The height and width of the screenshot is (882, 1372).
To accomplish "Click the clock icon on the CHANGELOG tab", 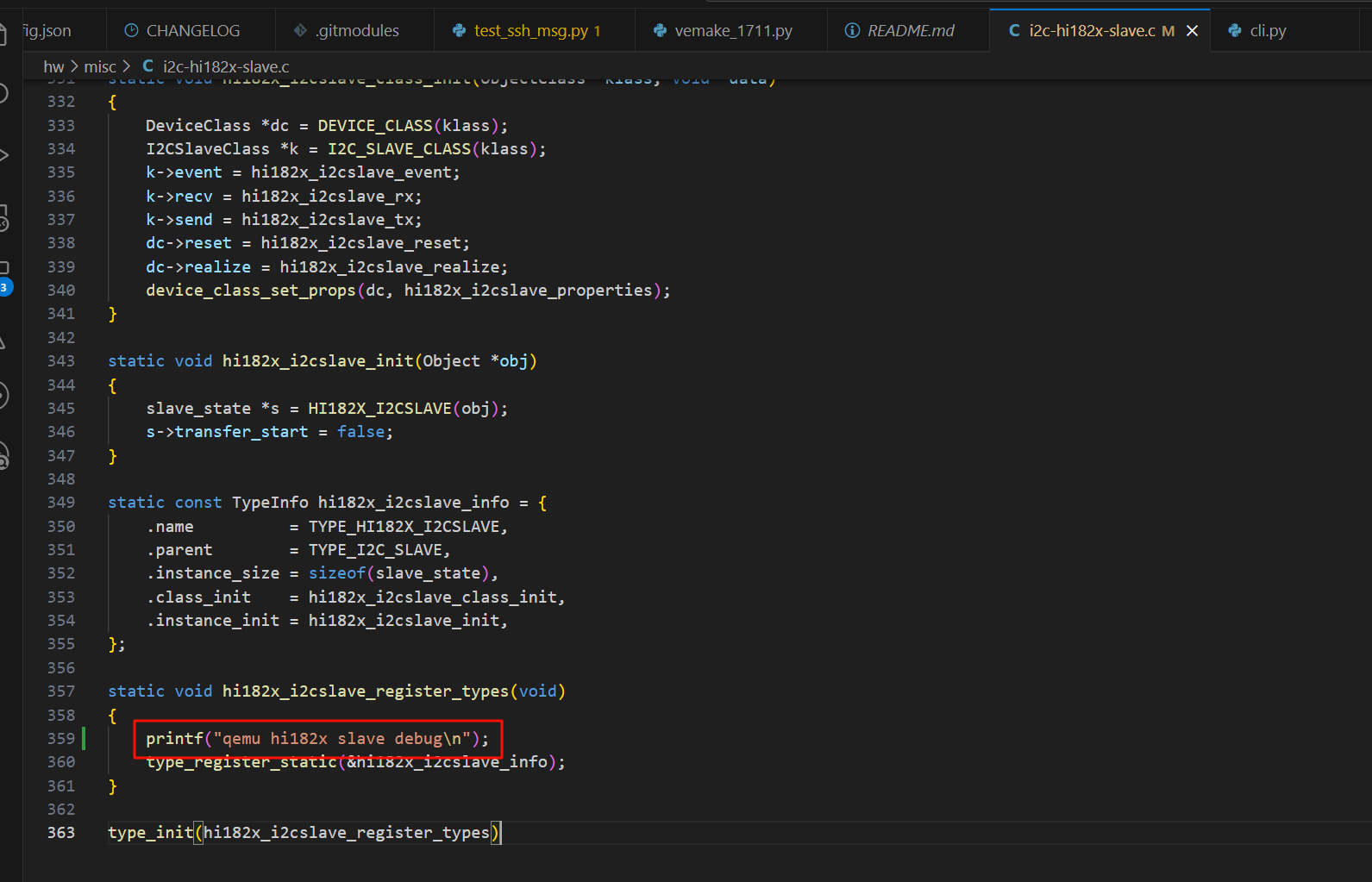I will (x=131, y=31).
